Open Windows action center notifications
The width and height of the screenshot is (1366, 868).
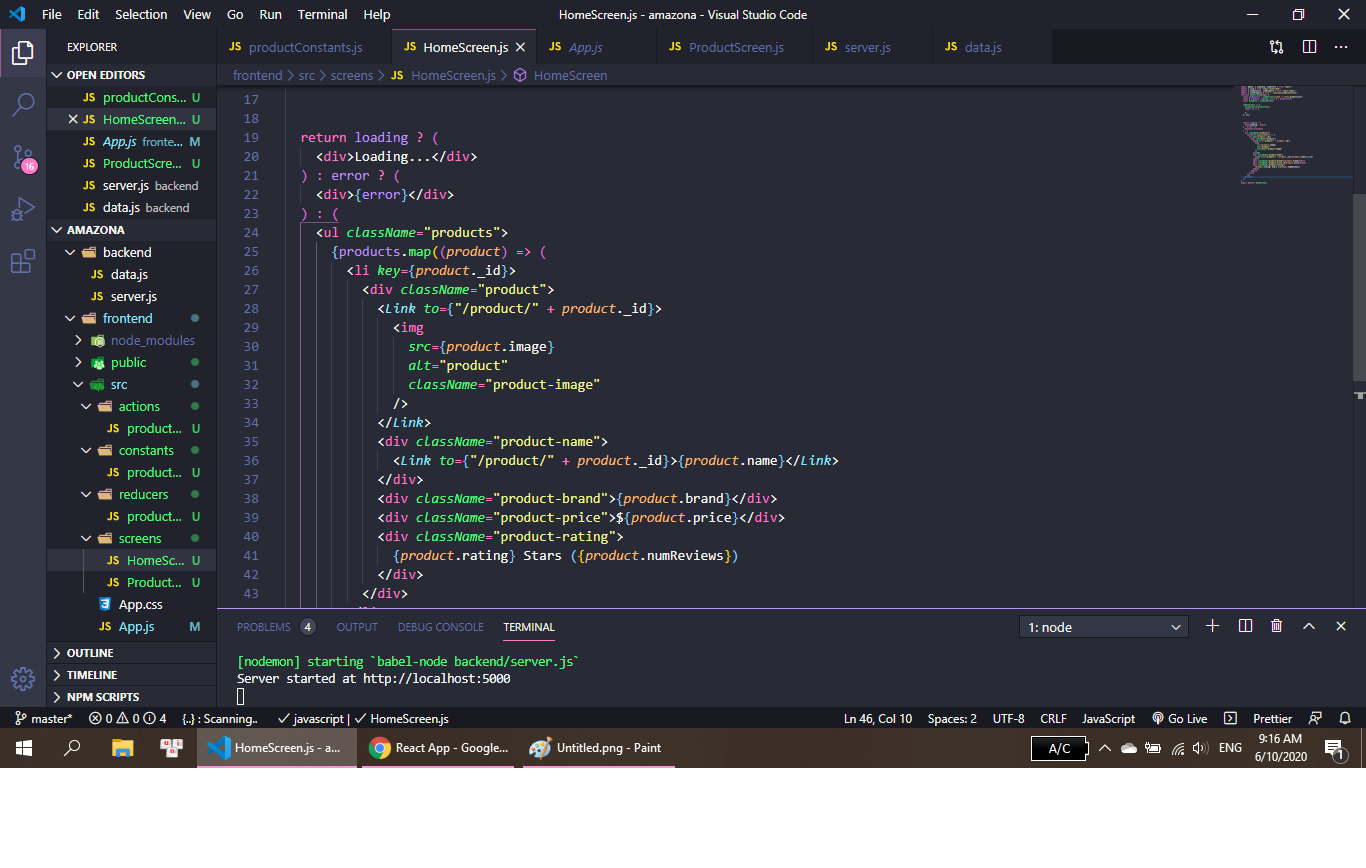tap(1334, 748)
